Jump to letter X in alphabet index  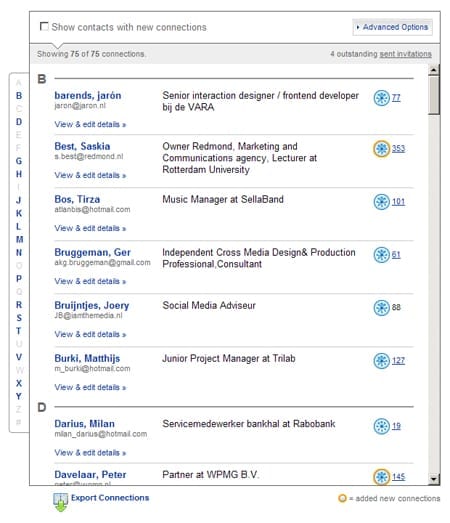click(x=19, y=383)
